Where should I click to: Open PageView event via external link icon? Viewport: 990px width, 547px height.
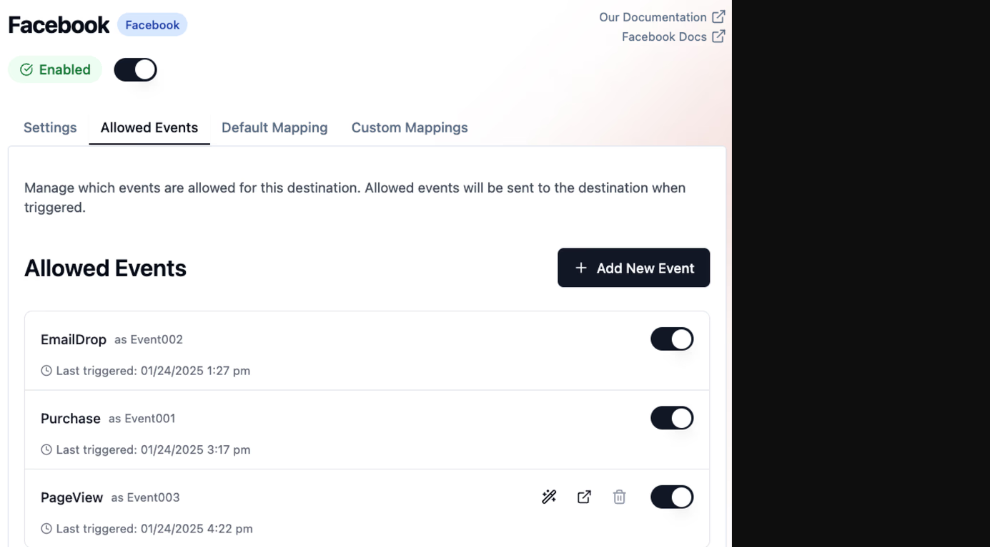click(584, 497)
